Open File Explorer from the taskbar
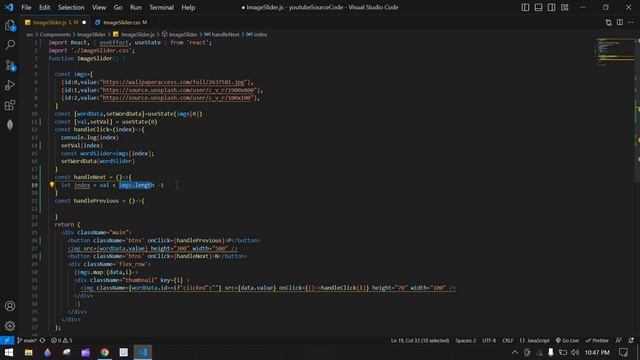The image size is (640, 360). 28,352
